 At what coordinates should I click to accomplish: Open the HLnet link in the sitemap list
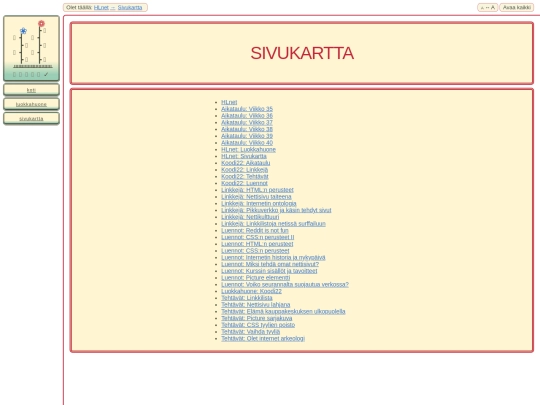pyautogui.click(x=229, y=102)
